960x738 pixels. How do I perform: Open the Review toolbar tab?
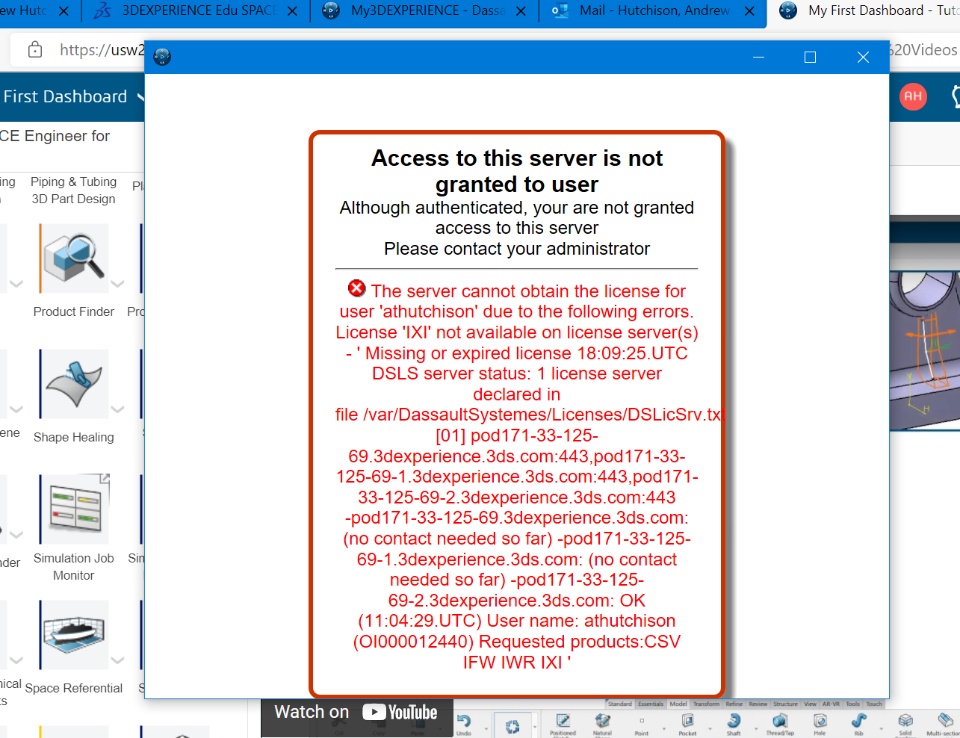(x=758, y=704)
